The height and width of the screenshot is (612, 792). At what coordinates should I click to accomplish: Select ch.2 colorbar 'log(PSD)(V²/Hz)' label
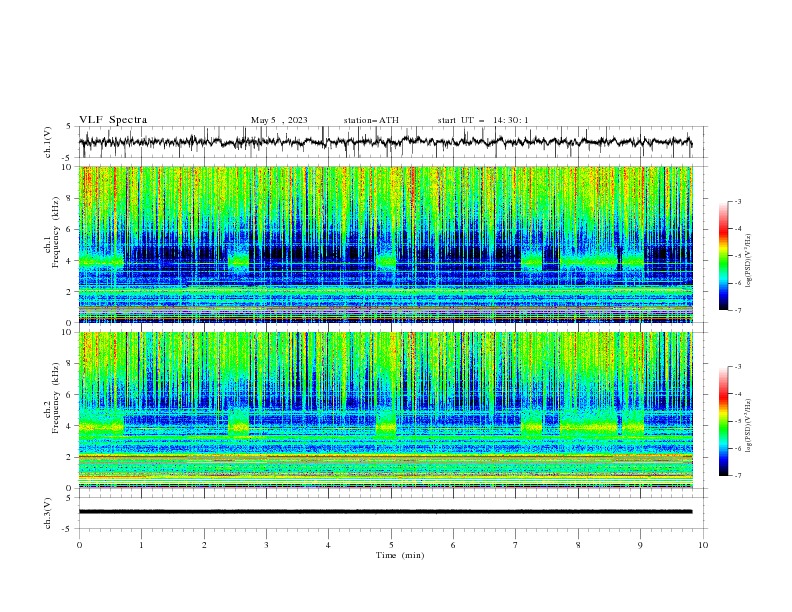point(749,425)
